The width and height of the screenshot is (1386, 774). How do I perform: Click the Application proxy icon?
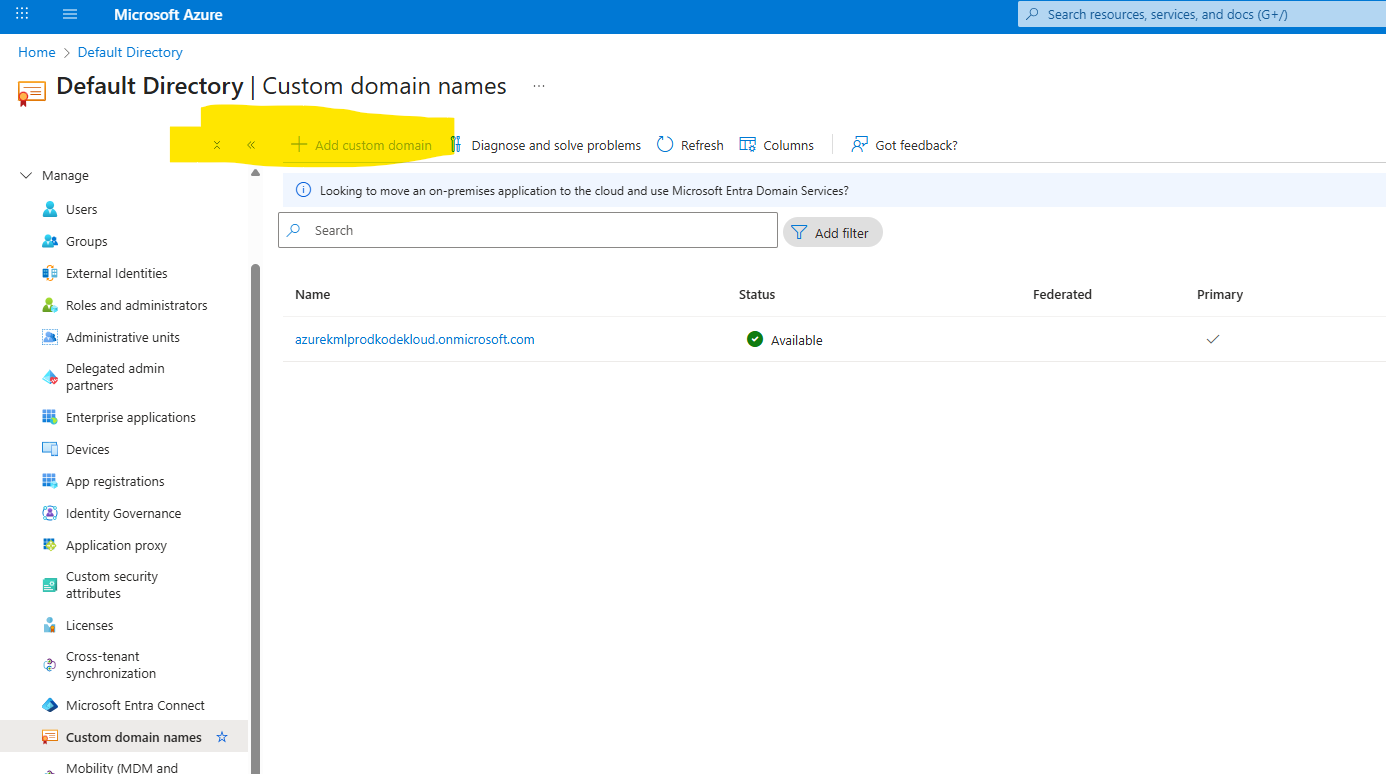tap(50, 545)
